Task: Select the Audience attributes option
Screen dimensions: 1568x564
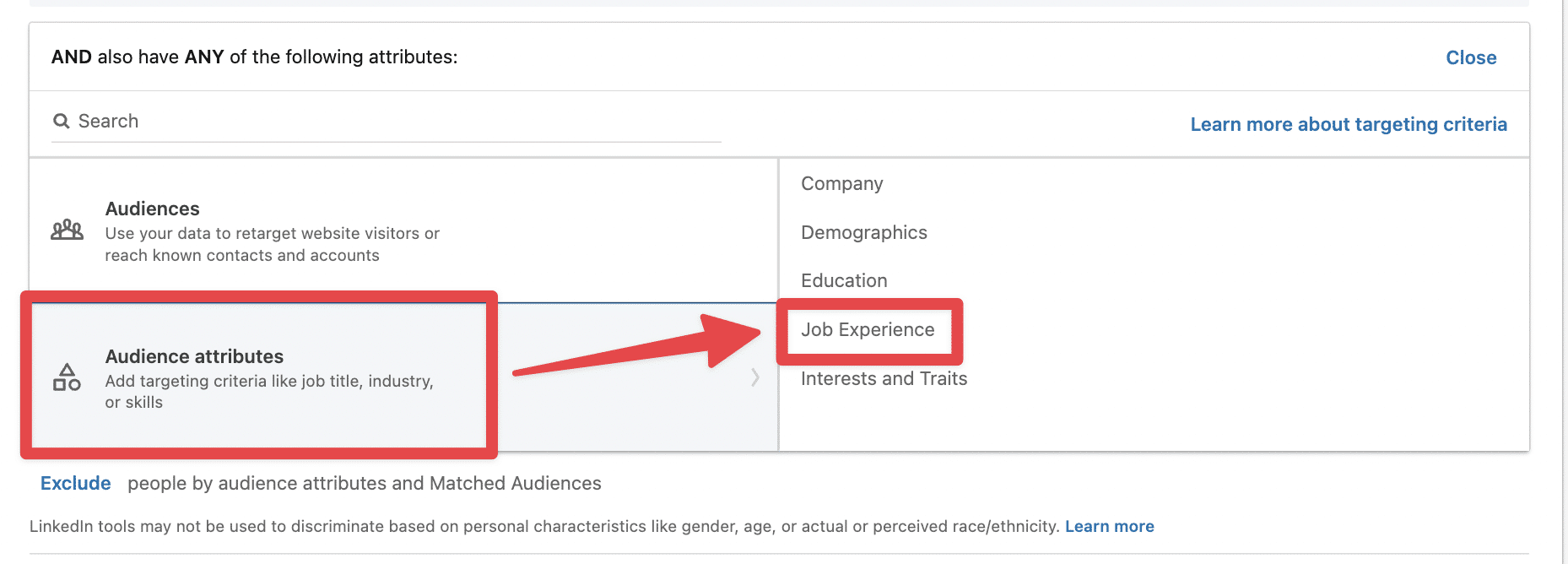Action: [403, 377]
